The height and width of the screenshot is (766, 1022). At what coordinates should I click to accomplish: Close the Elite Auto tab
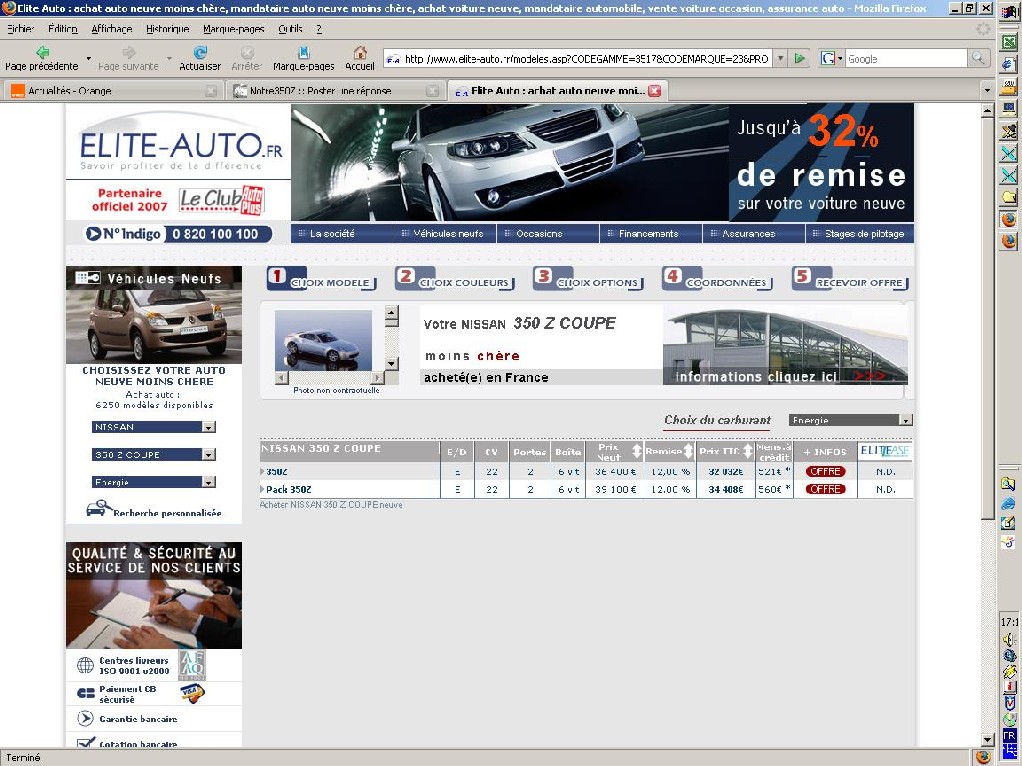pyautogui.click(x=654, y=91)
